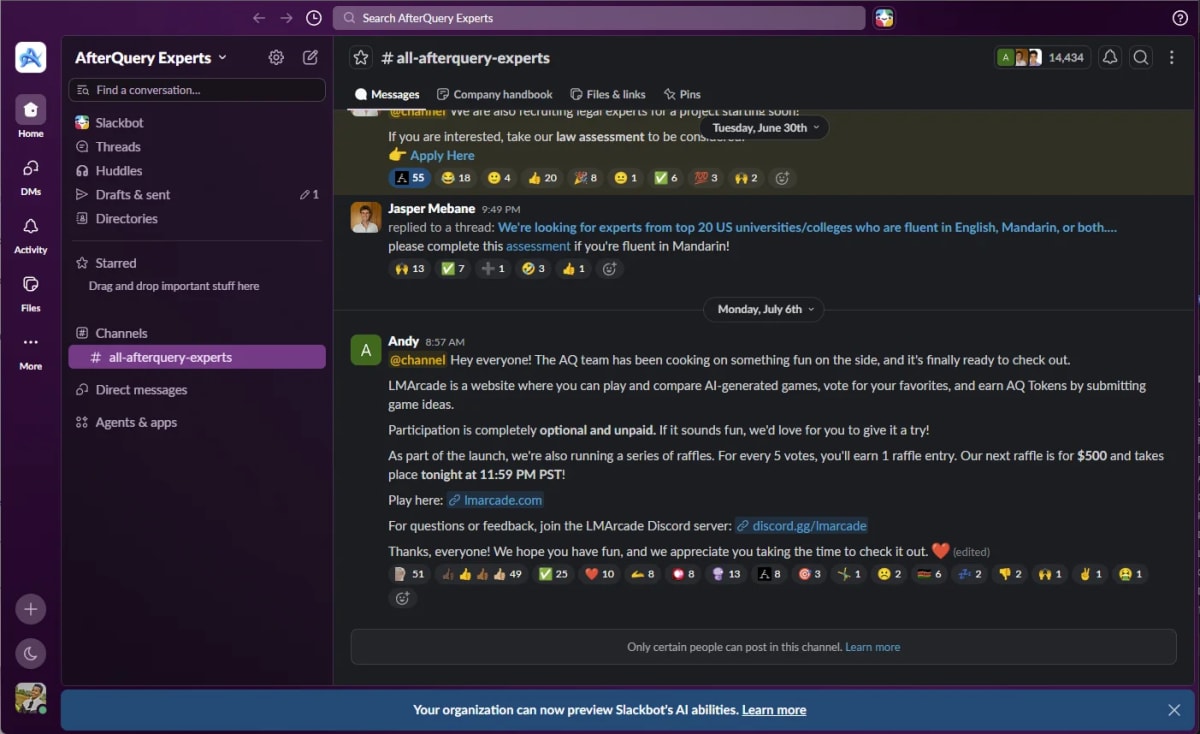Image resolution: width=1200 pixels, height=734 pixels.
Task: Select all-afterquery-experts channel in sidebar
Action: pos(197,357)
